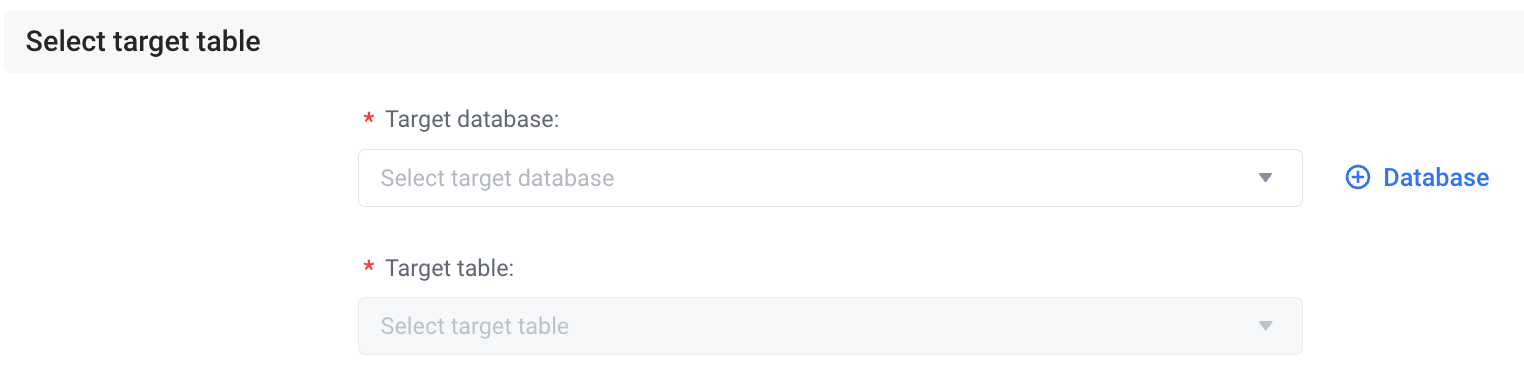Click the 'Select target database' placeholder text
Image resolution: width=1524 pixels, height=382 pixels.
[497, 178]
